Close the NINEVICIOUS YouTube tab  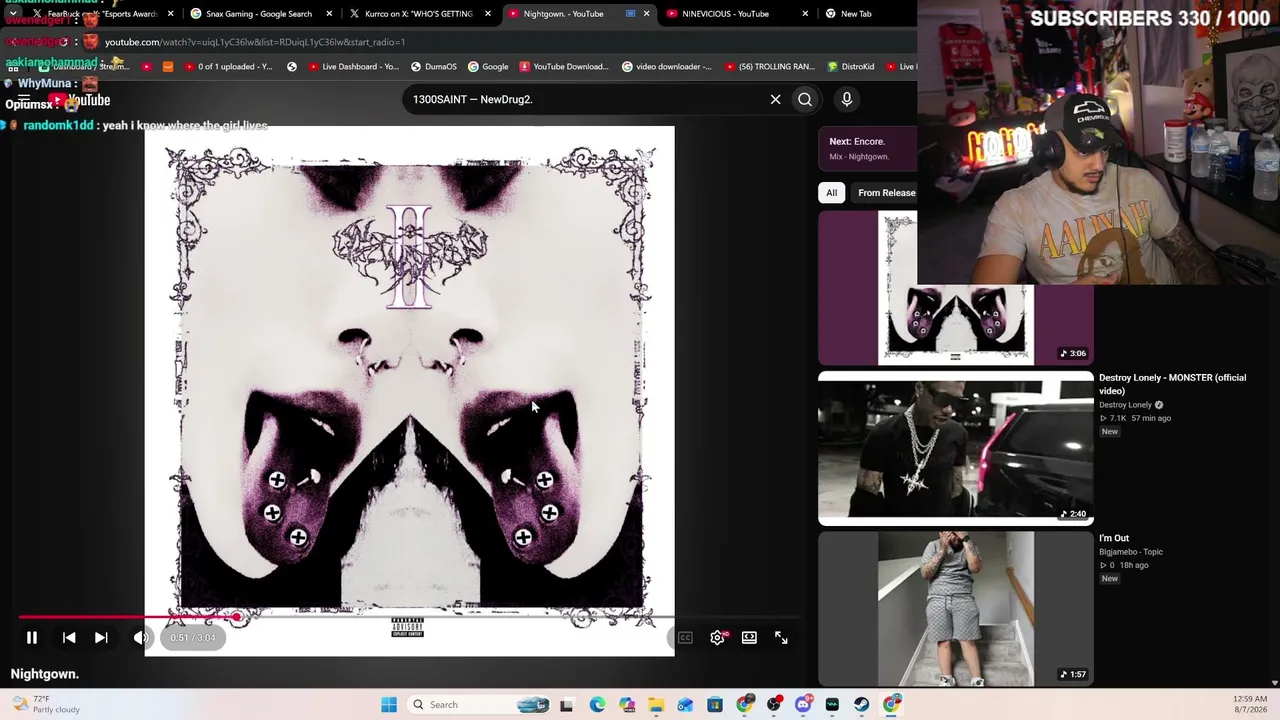coord(805,14)
